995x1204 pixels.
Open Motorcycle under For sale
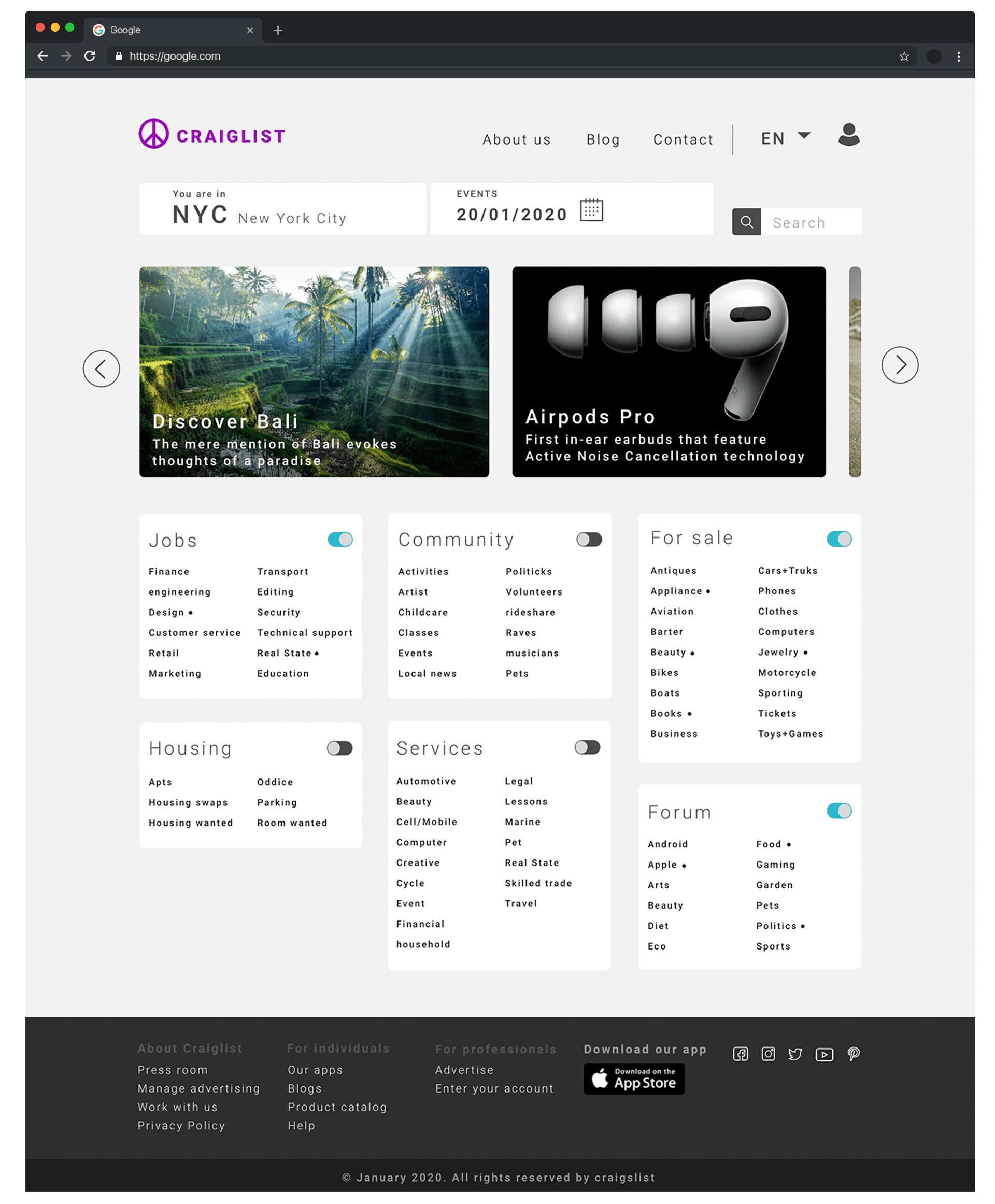click(x=787, y=673)
